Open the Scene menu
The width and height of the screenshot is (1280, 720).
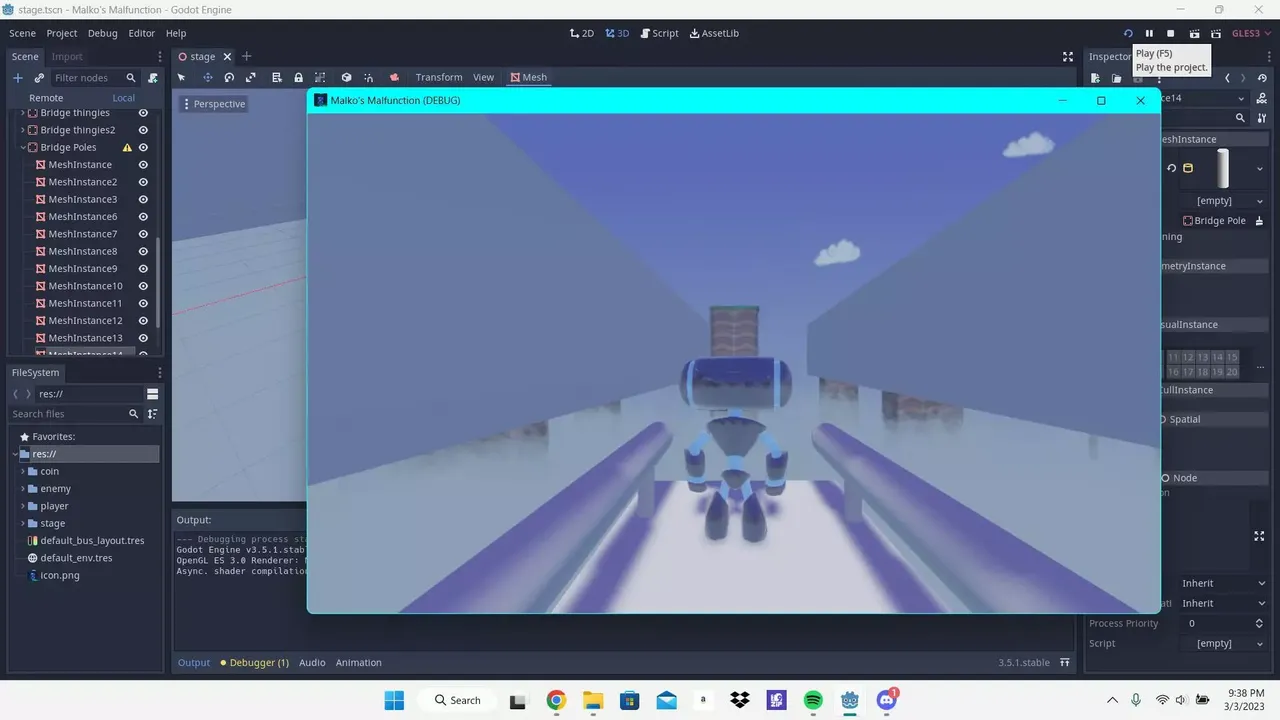tap(22, 33)
